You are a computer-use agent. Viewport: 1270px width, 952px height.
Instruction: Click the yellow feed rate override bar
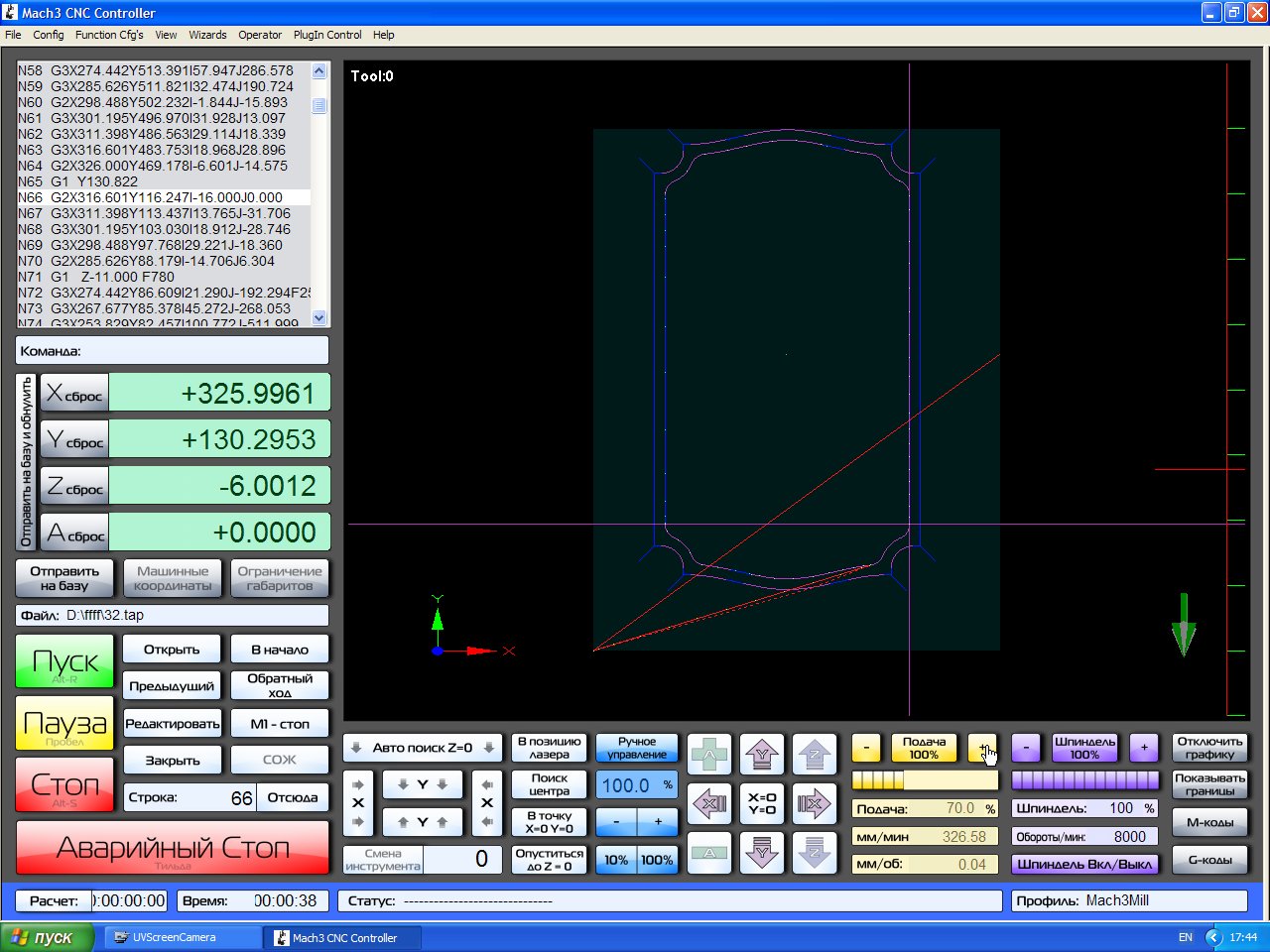coord(925,780)
